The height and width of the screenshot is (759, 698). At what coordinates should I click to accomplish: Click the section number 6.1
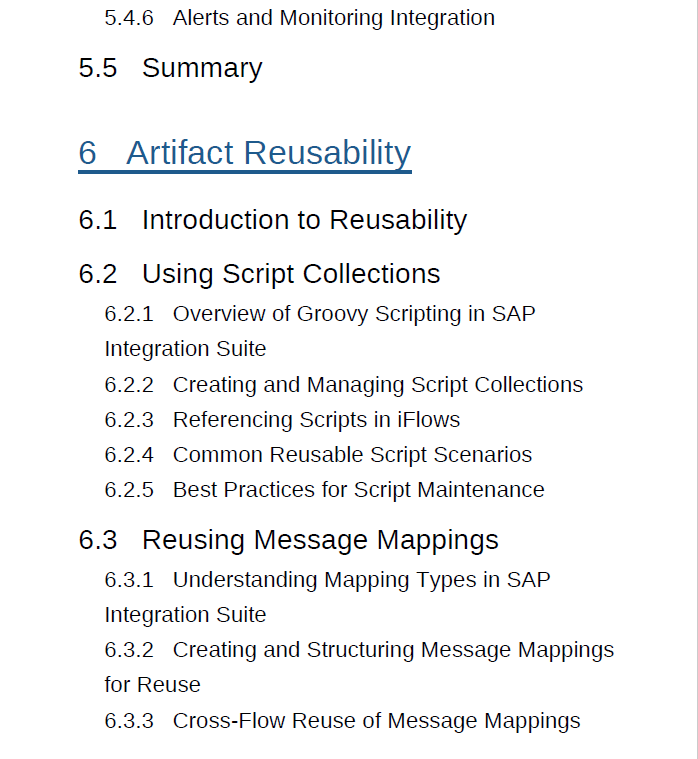pos(98,220)
